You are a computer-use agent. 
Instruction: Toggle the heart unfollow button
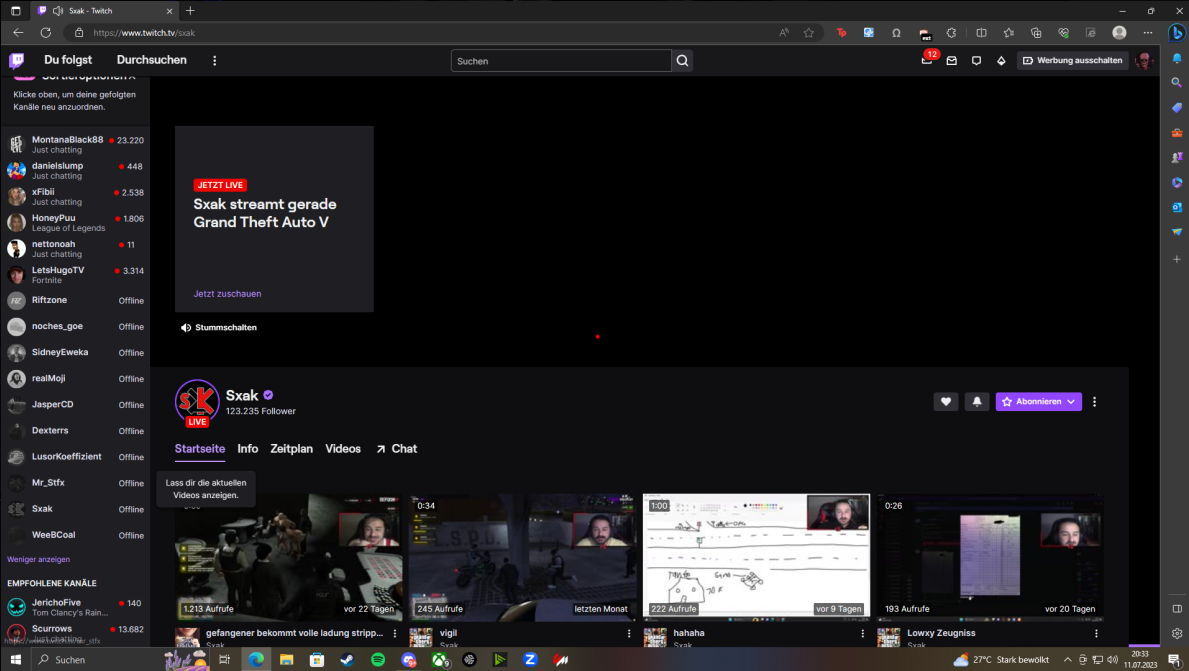click(x=945, y=402)
